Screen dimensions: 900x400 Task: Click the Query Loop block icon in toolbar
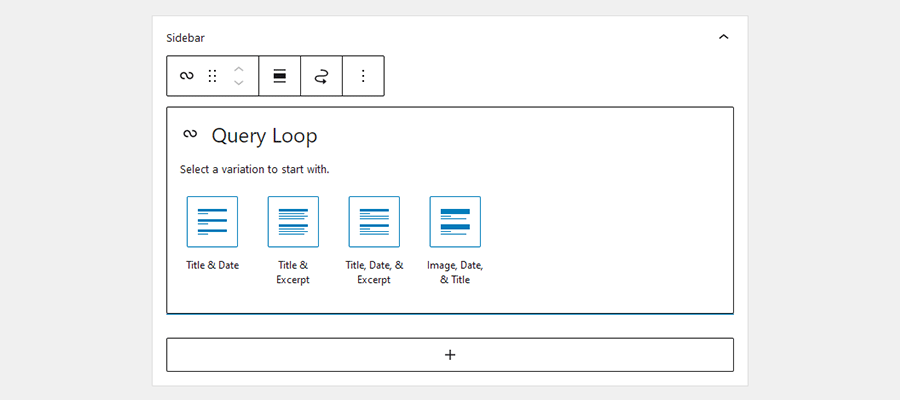click(x=186, y=76)
